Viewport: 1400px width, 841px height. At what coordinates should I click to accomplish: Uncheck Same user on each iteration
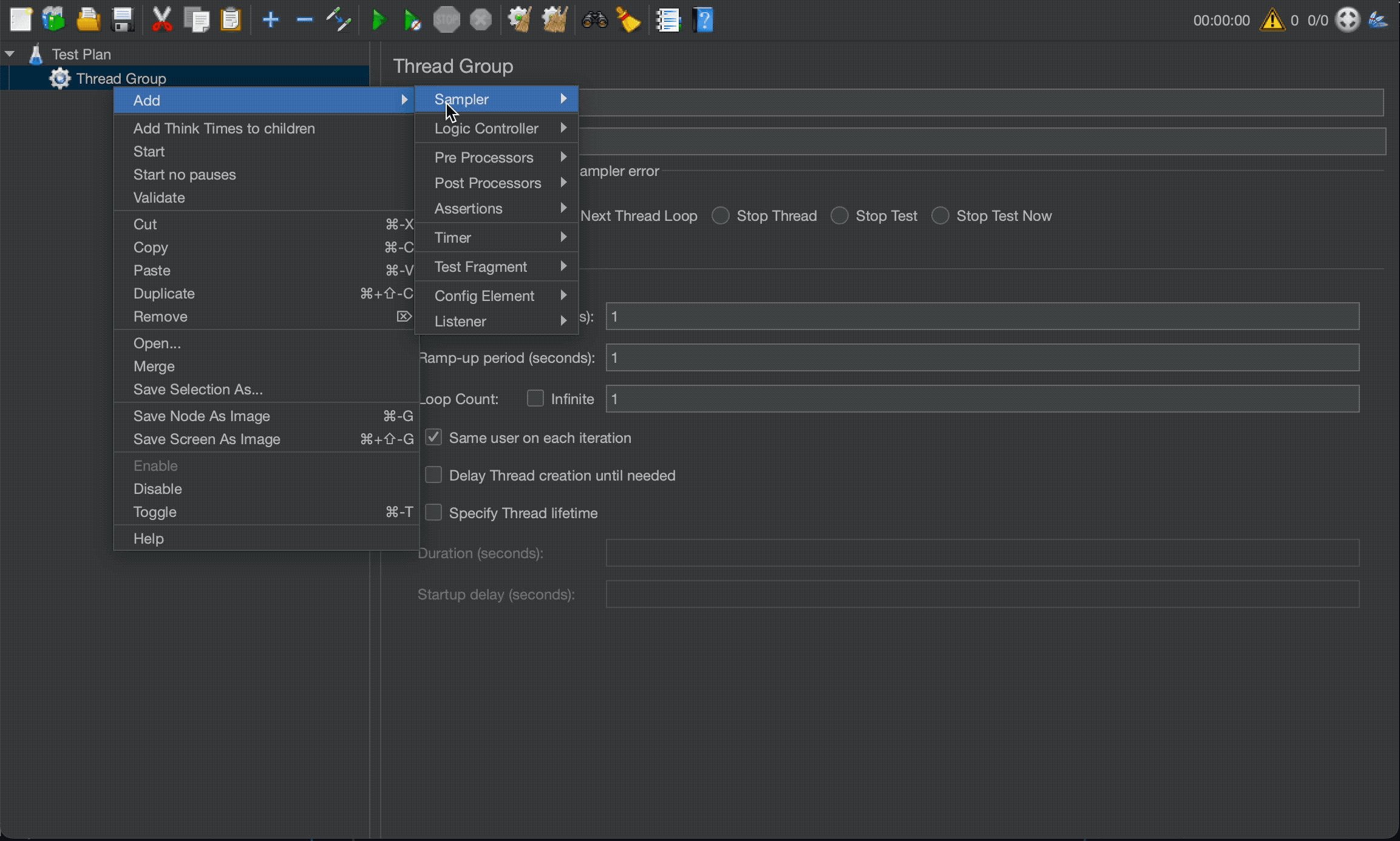click(x=433, y=437)
